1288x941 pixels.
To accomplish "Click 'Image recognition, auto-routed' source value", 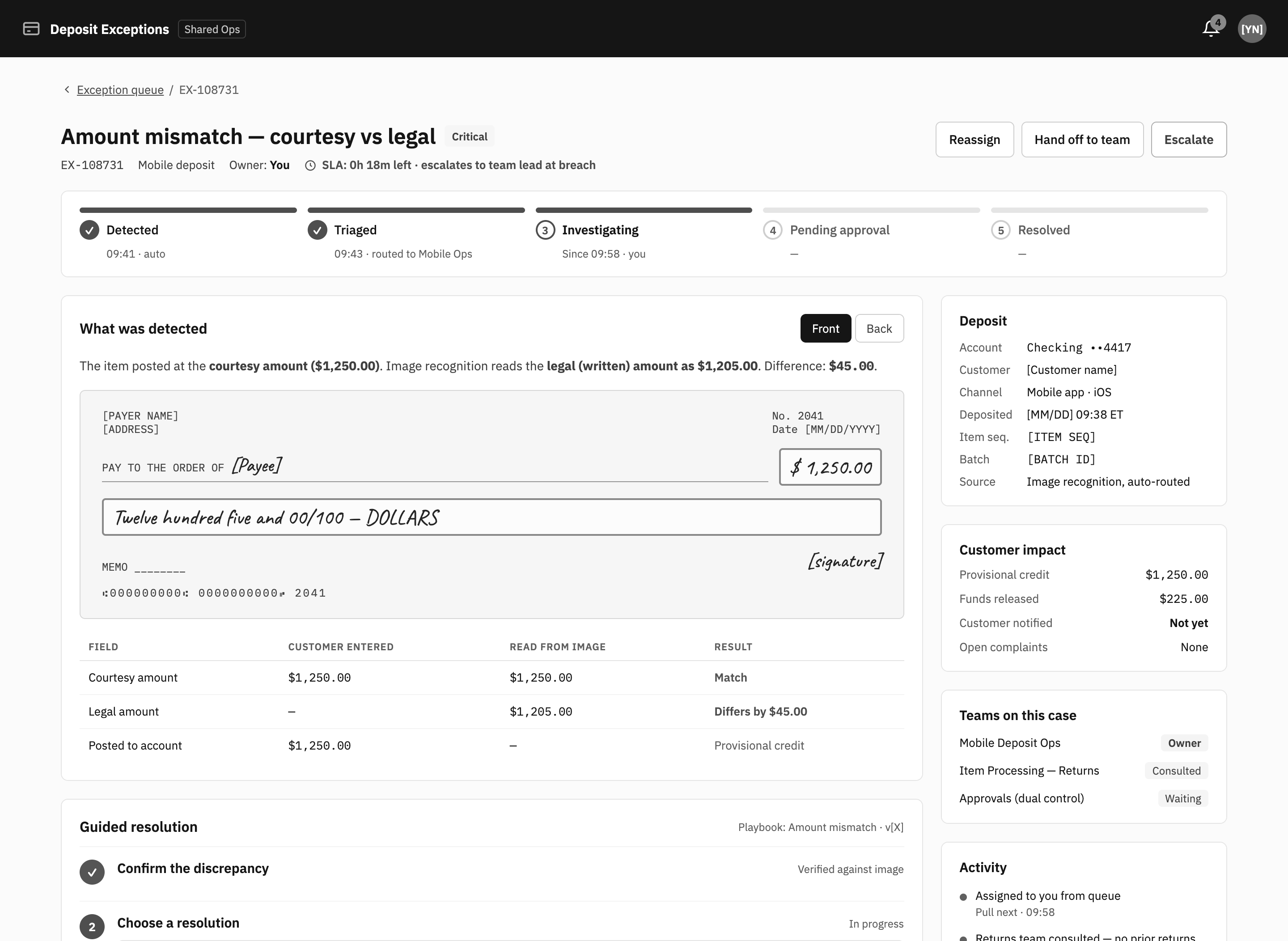I will pyautogui.click(x=1108, y=482).
